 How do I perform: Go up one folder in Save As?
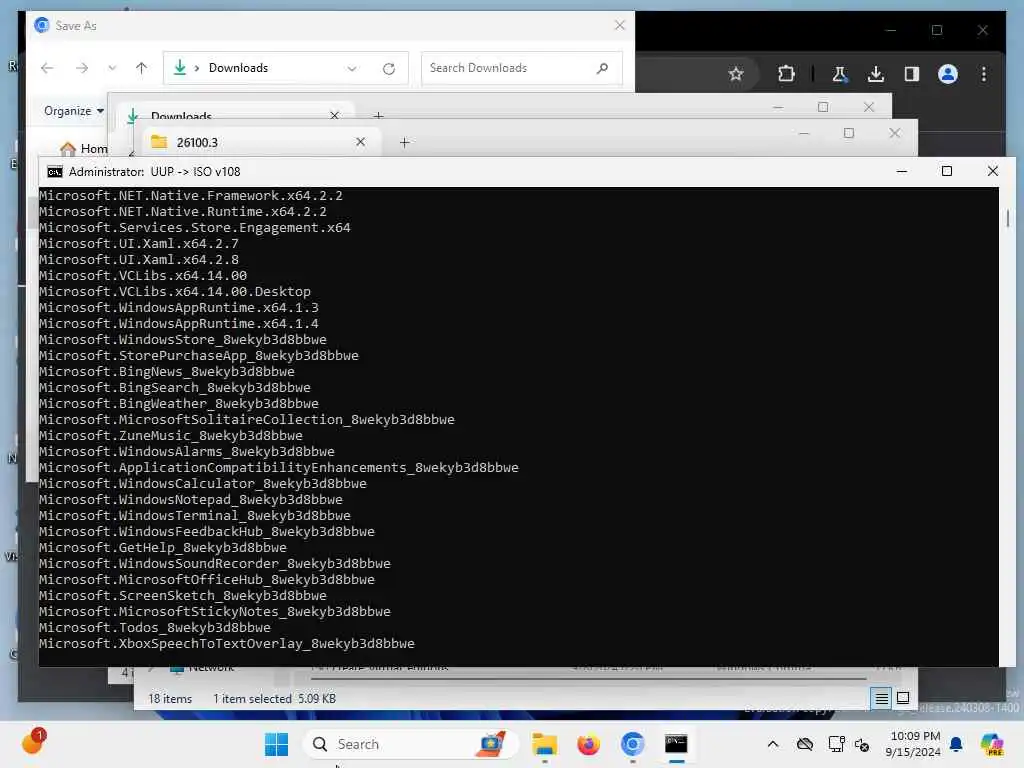pyautogui.click(x=142, y=68)
